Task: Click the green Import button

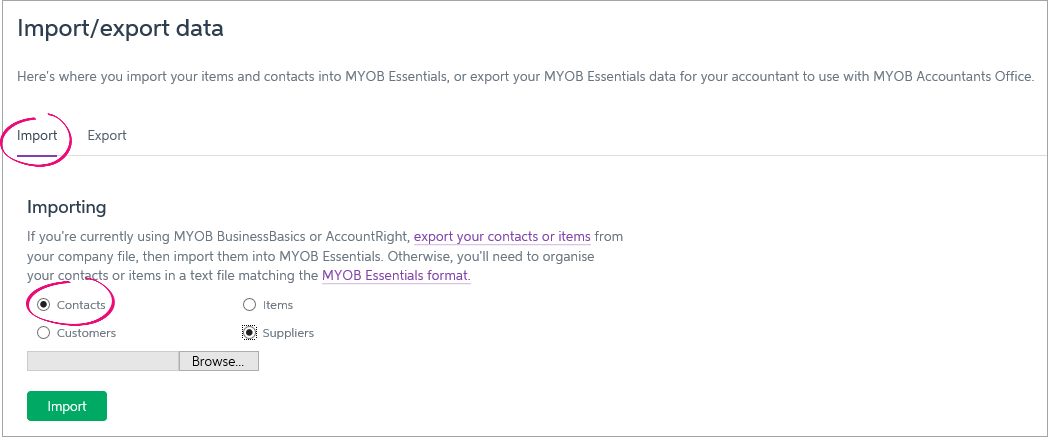Action: pos(67,406)
